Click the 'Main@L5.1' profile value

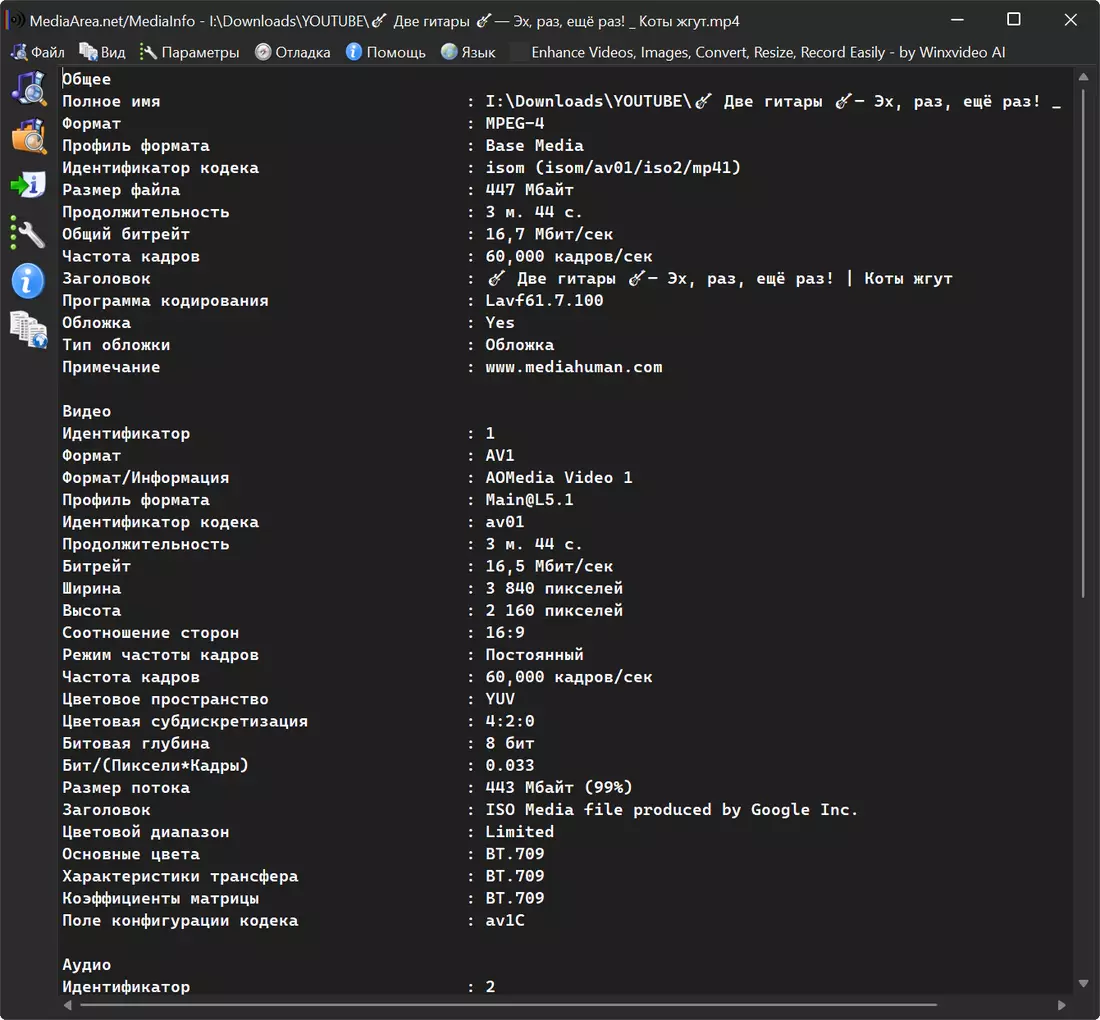(x=530, y=499)
